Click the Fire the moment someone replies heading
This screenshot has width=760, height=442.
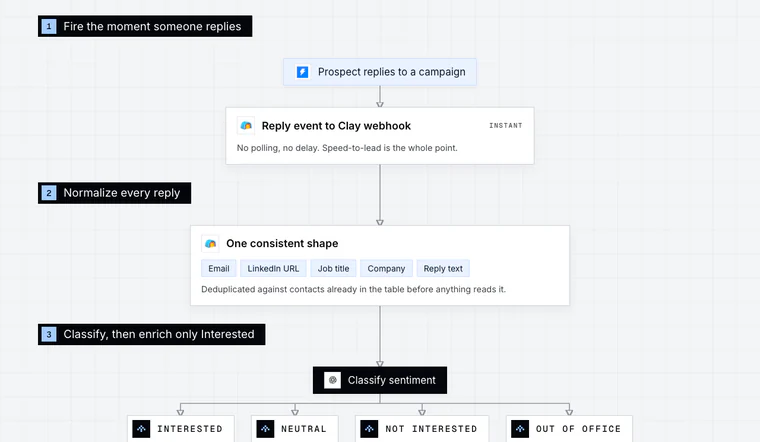145,26
